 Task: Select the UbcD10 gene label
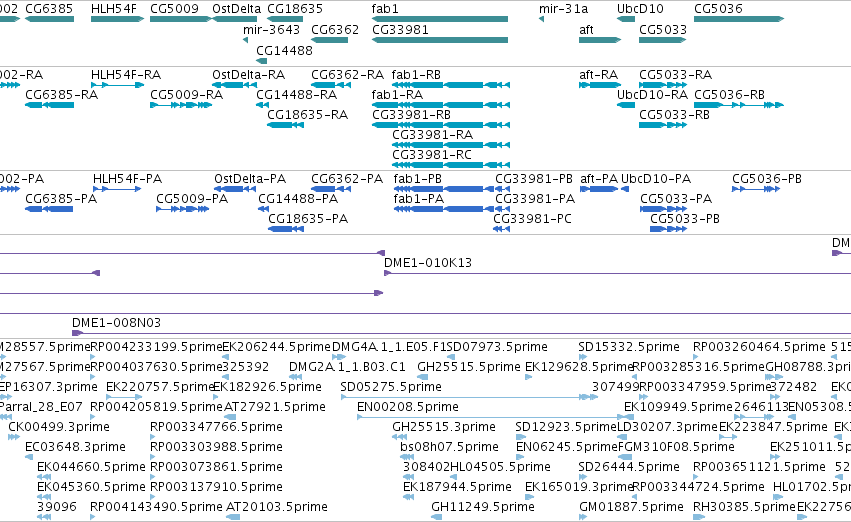click(x=640, y=9)
